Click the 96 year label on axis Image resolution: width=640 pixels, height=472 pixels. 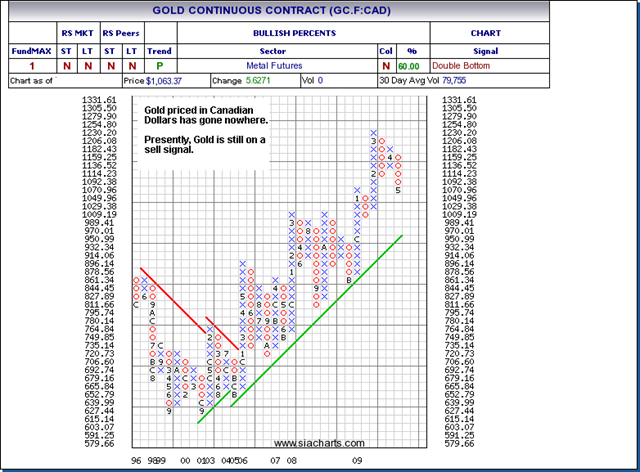[x=136, y=461]
